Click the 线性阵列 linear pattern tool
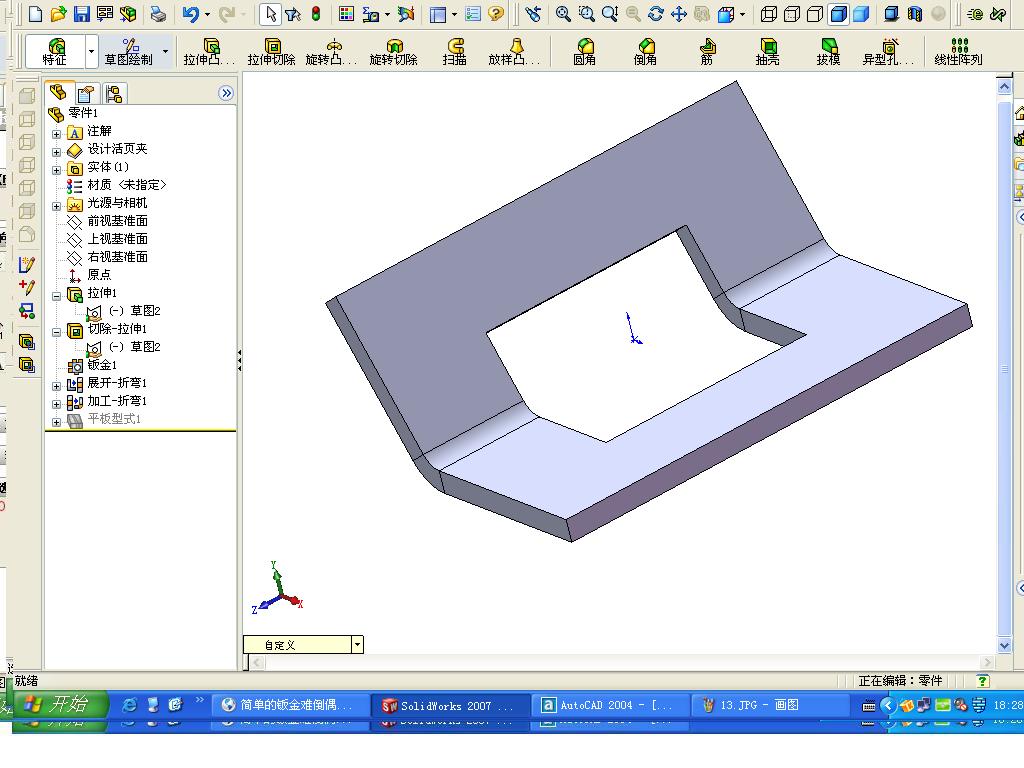The height and width of the screenshot is (768, 1024). pyautogui.click(x=958, y=52)
